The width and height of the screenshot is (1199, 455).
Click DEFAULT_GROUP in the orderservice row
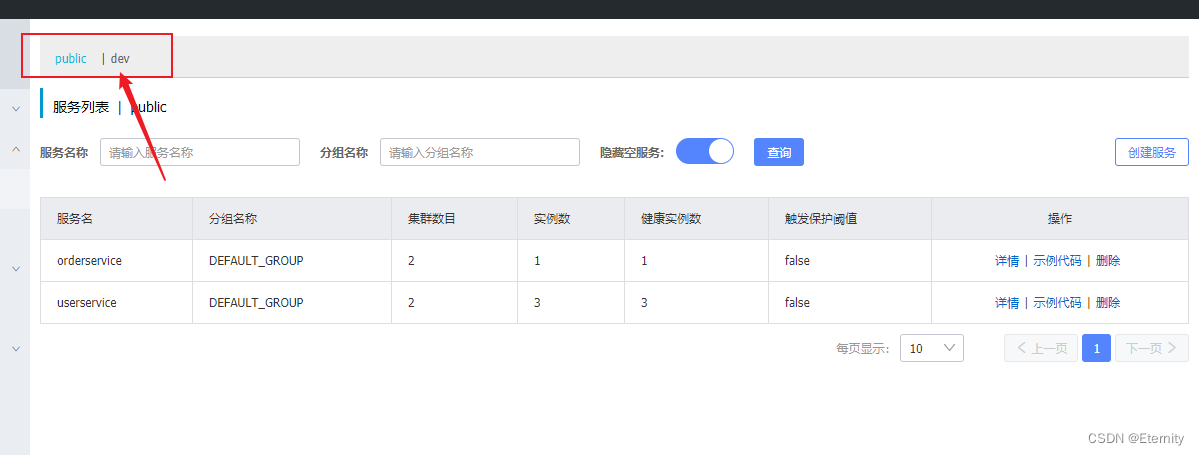256,261
